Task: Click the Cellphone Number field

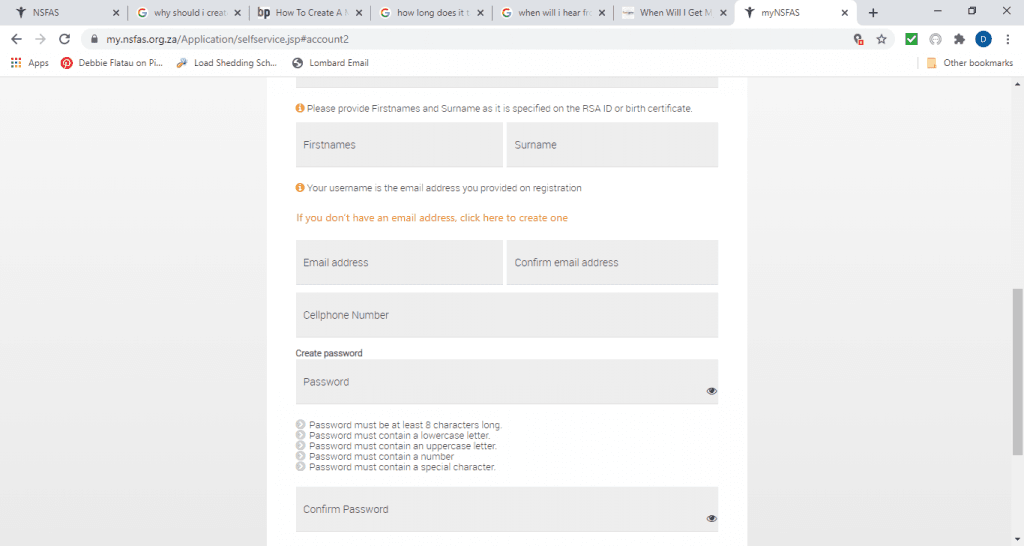Action: (x=507, y=315)
